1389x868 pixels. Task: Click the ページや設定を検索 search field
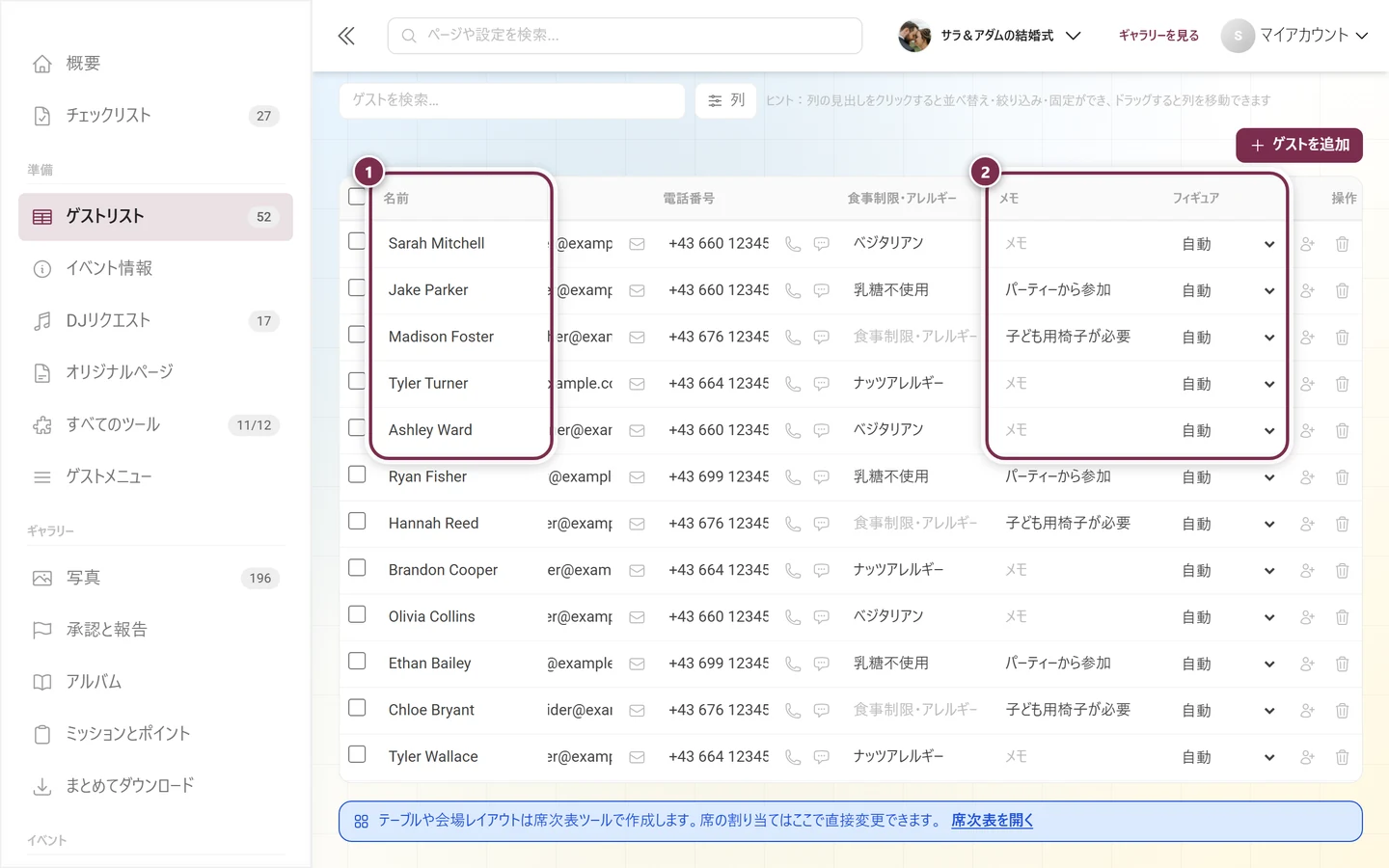625,36
